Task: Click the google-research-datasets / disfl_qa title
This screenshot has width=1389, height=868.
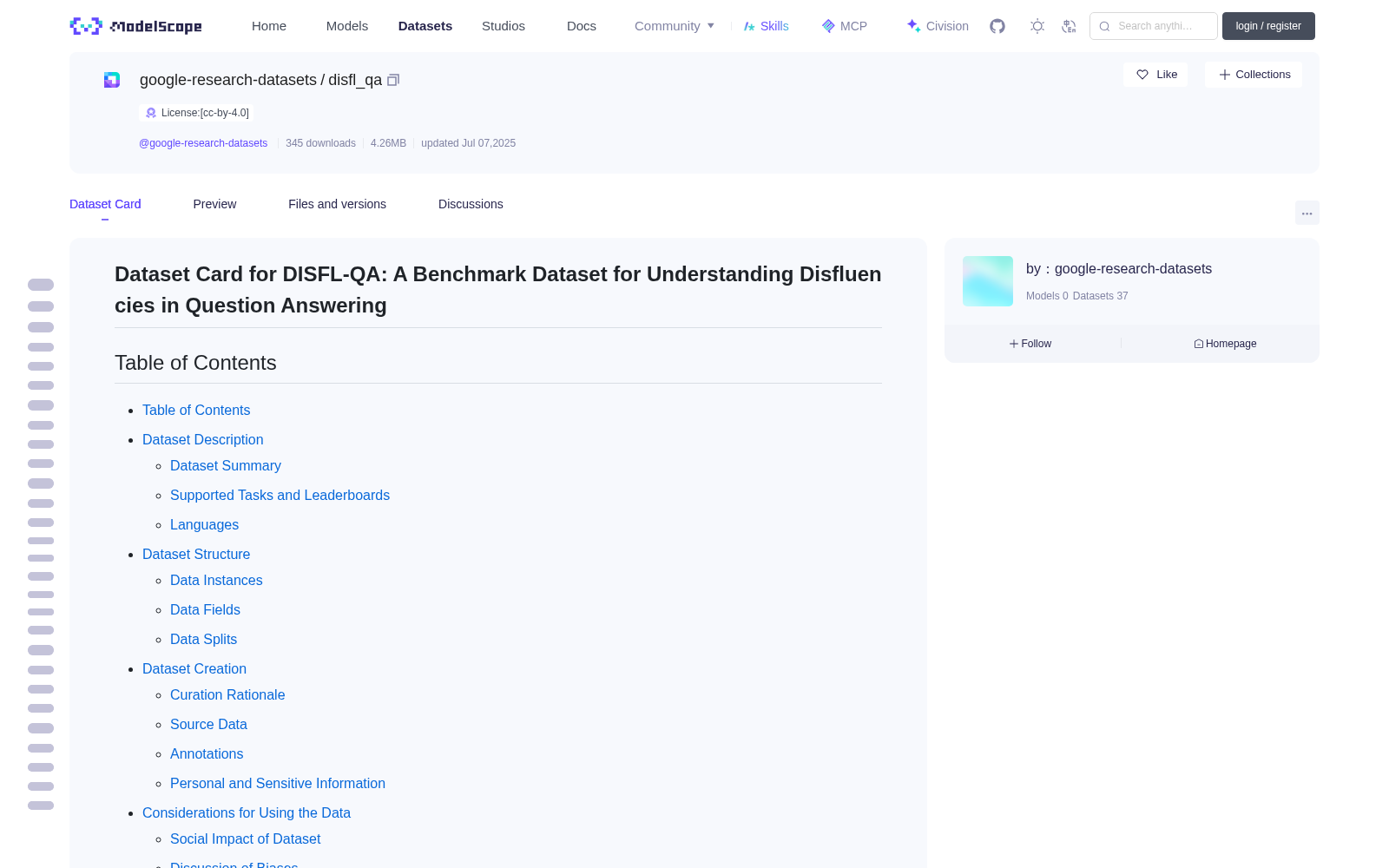Action: (x=260, y=80)
